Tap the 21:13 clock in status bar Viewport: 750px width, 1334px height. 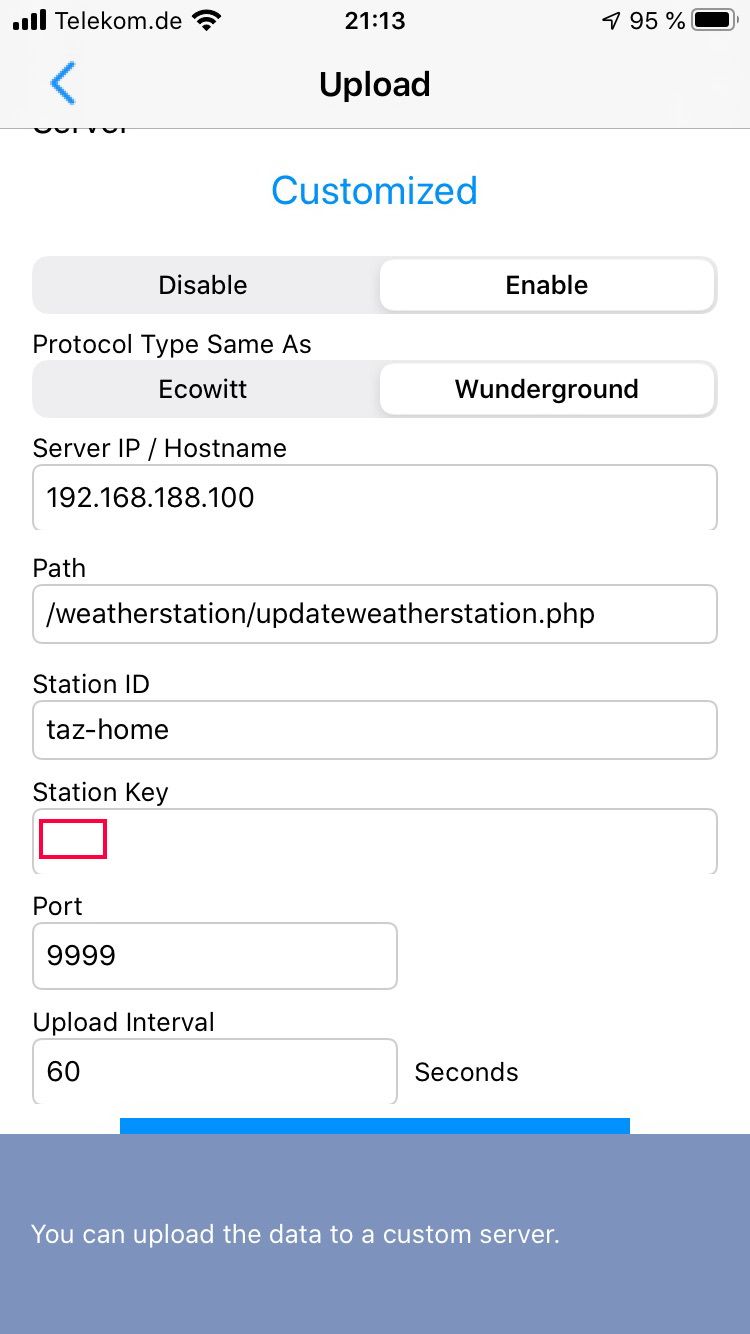point(375,20)
